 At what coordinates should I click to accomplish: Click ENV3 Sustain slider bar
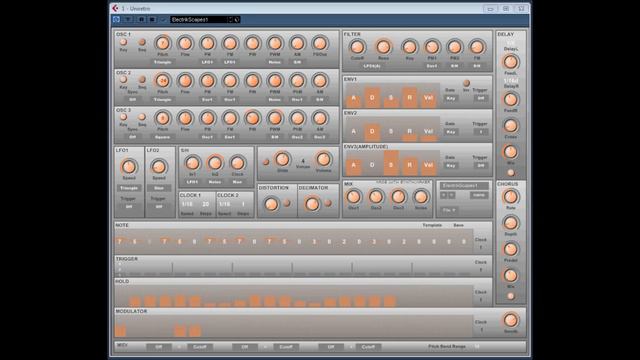click(x=391, y=163)
